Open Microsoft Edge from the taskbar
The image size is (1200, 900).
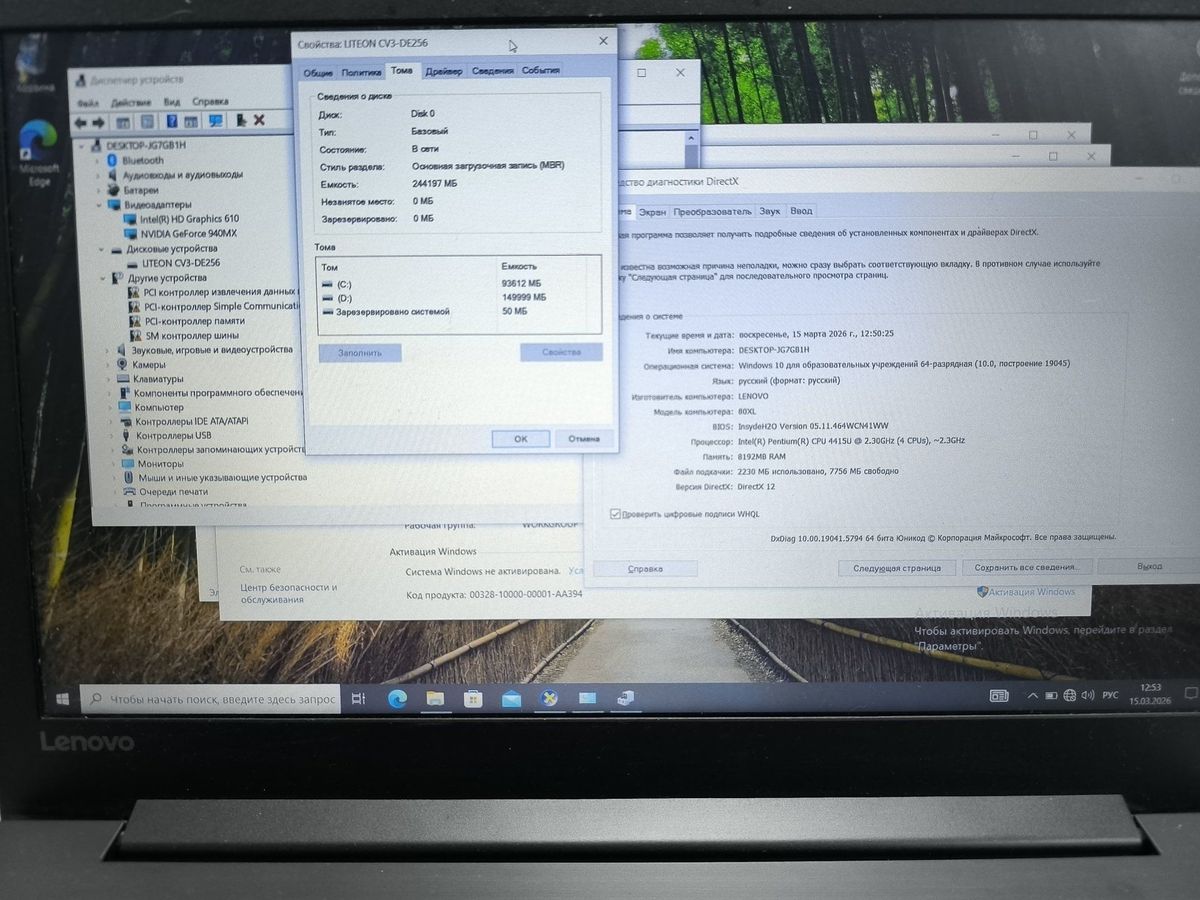(397, 699)
